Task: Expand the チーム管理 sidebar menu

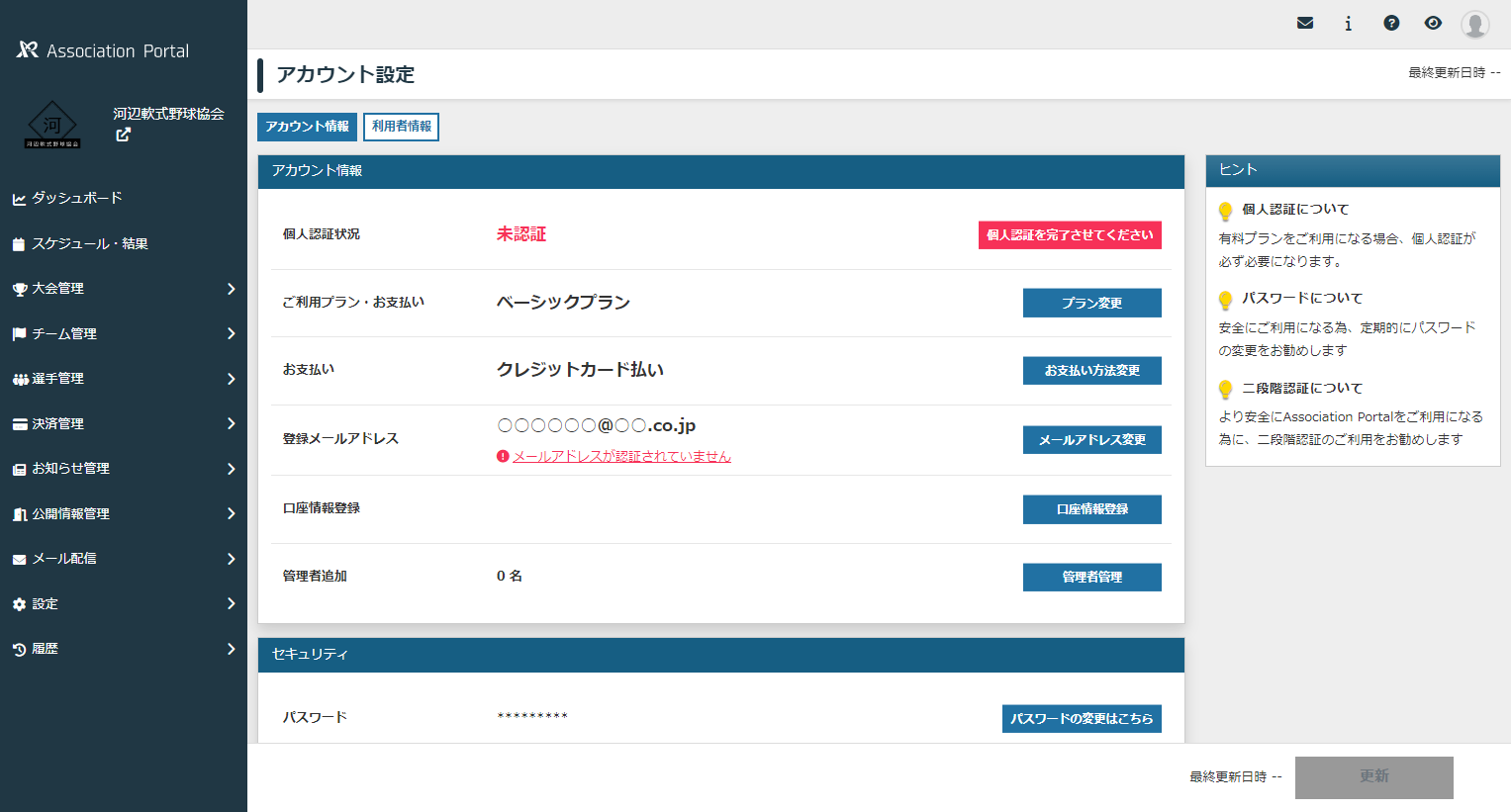Action: [x=123, y=333]
